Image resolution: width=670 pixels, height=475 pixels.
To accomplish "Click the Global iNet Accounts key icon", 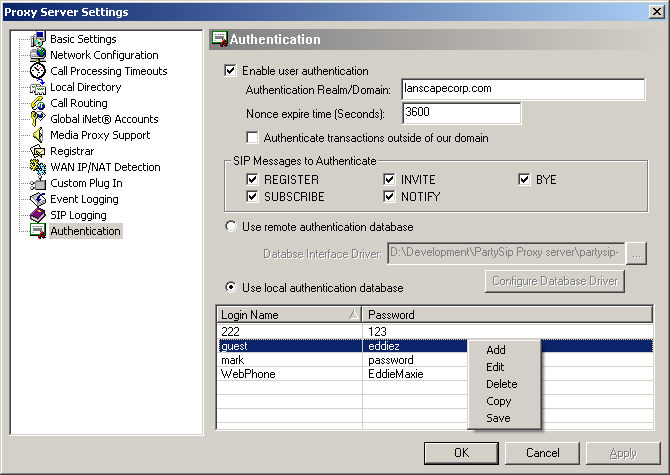I will (x=38, y=119).
